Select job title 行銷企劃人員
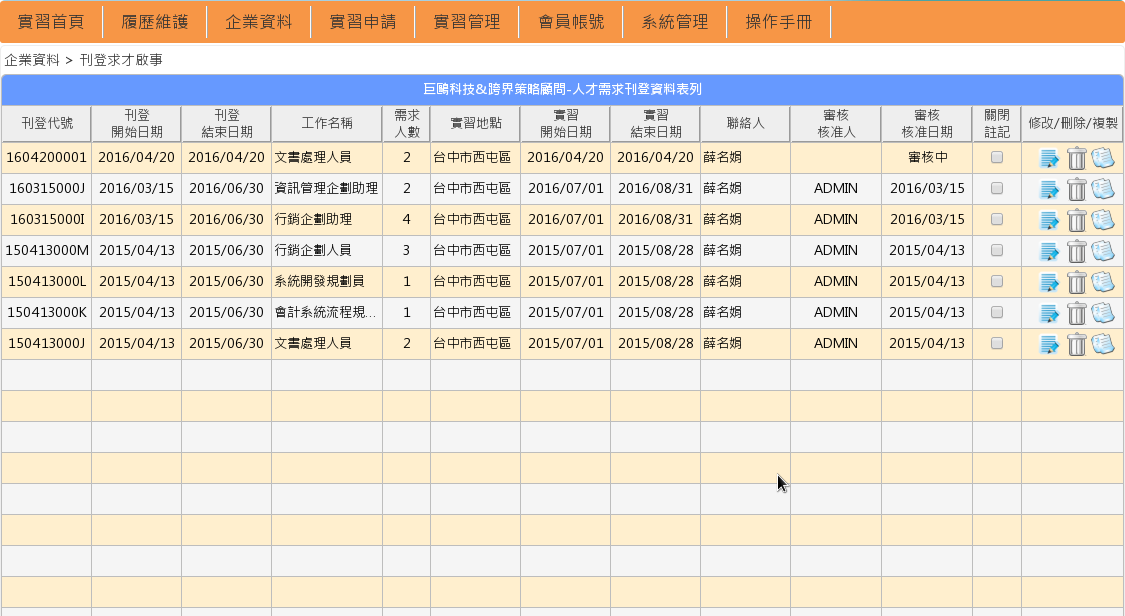 [314, 250]
